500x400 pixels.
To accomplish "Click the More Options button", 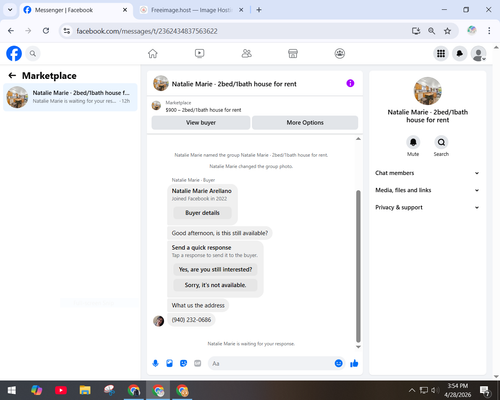I will 305,123.
